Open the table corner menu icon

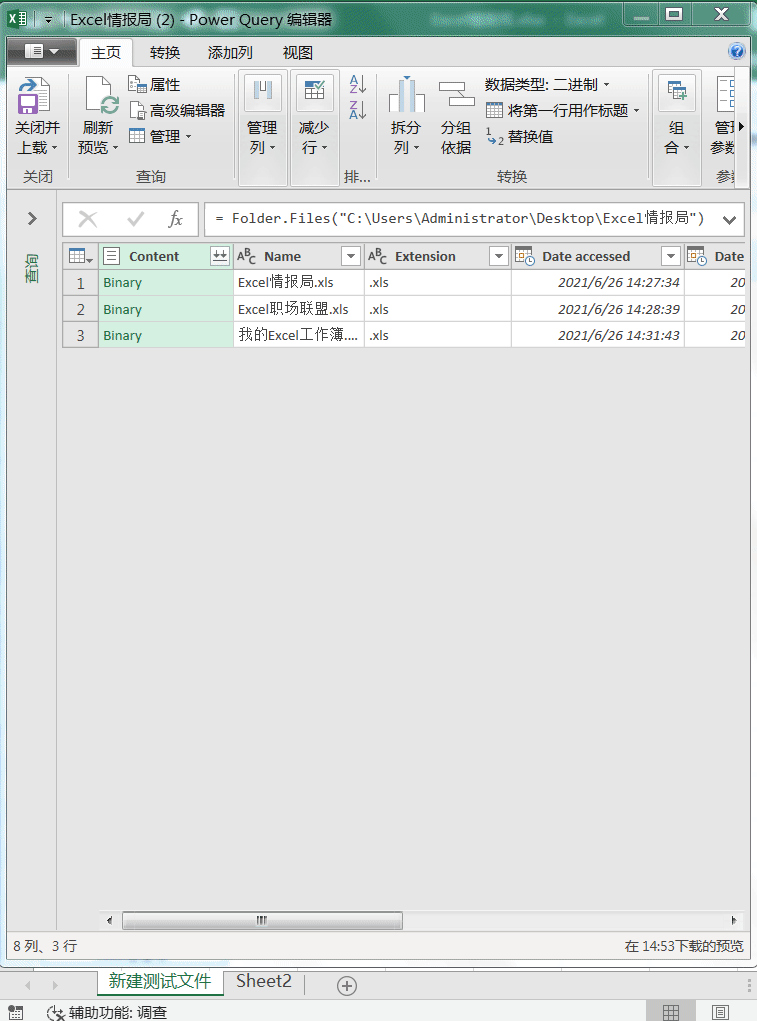[x=80, y=257]
